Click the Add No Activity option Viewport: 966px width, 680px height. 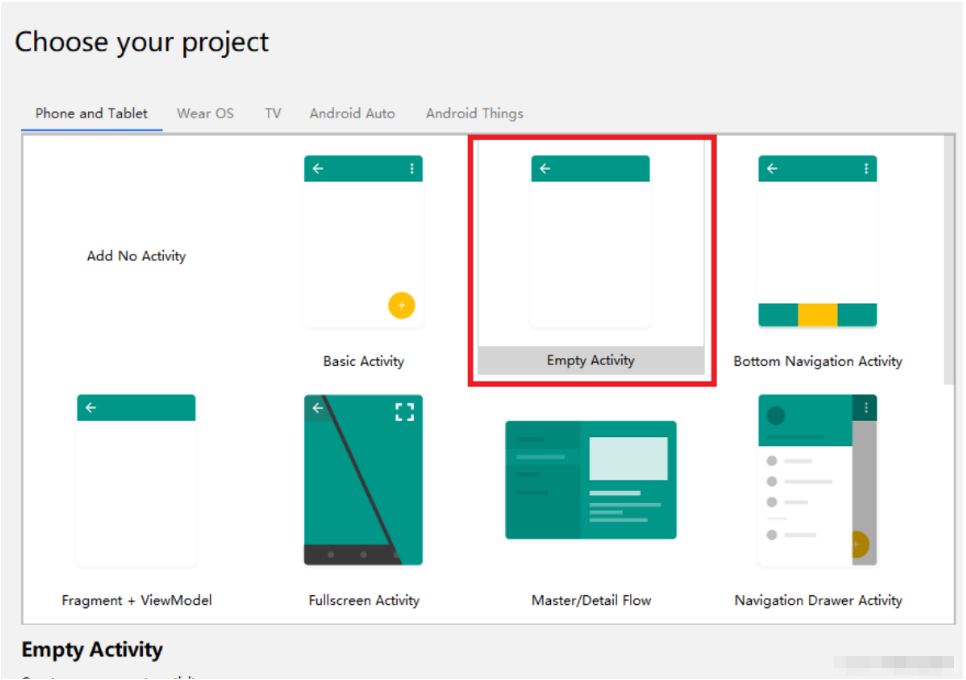point(136,256)
